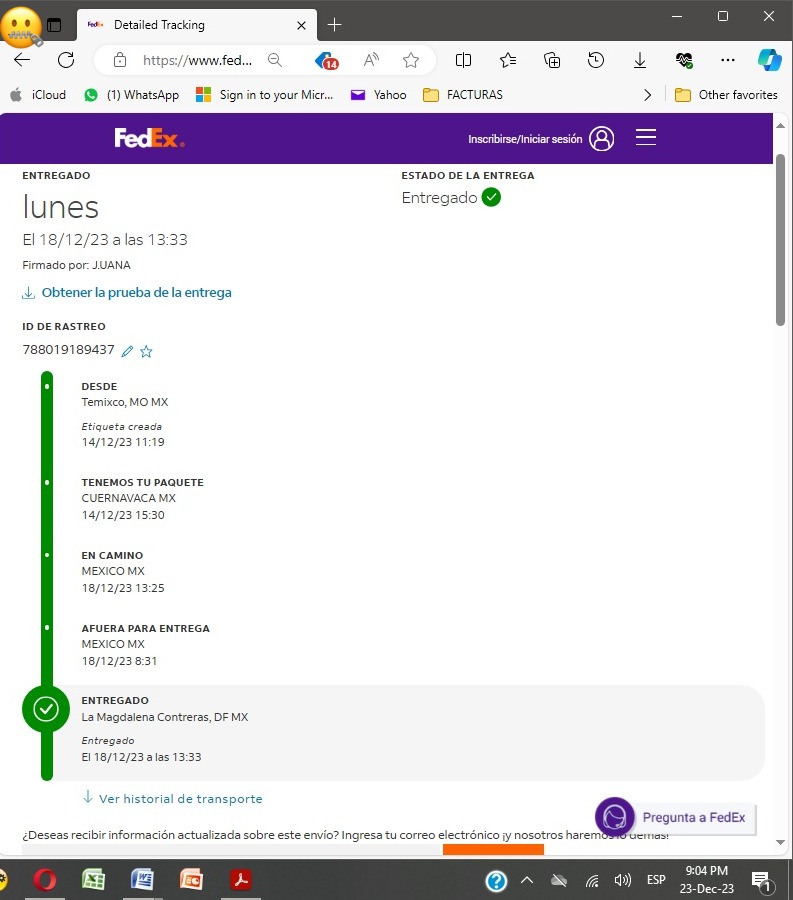
Task: Open PowerPoint from the taskbar
Action: pos(191,879)
